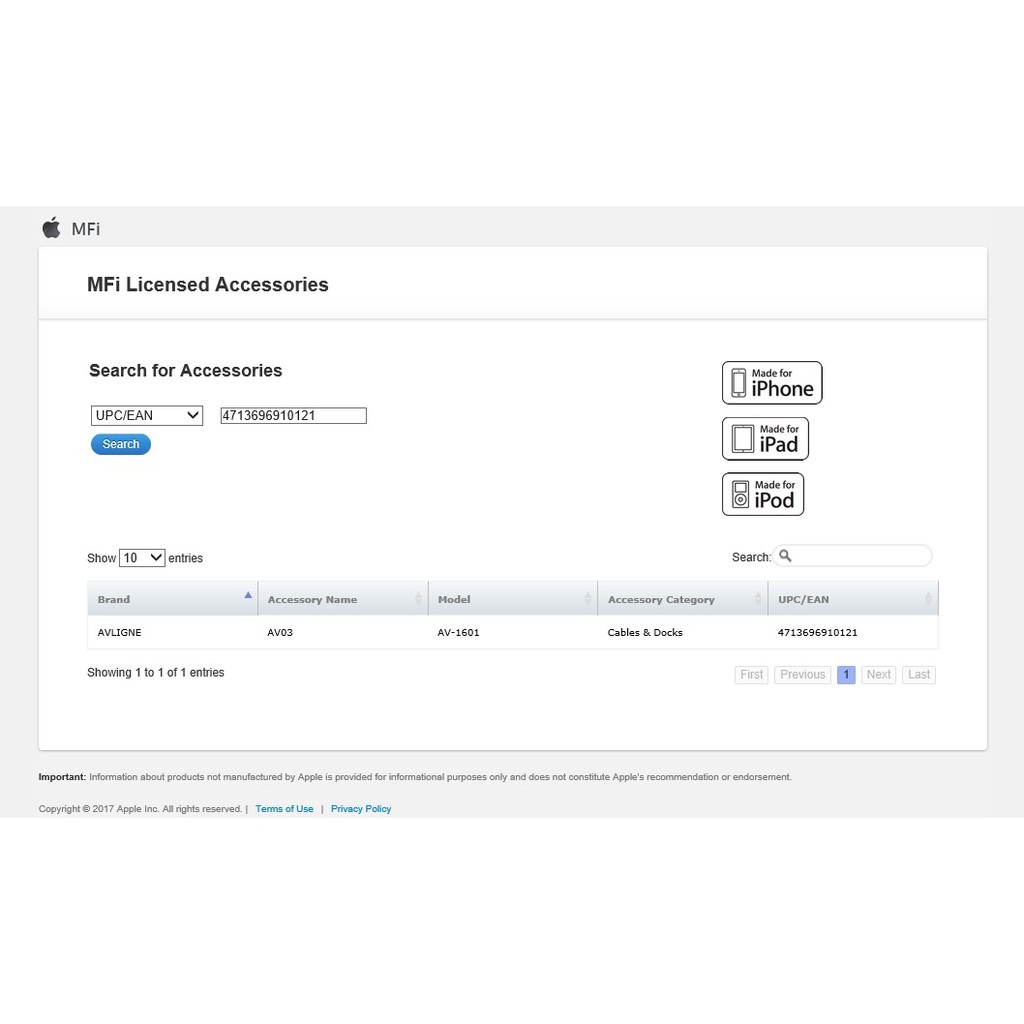
Task: Click the Apple logo icon
Action: click(x=51, y=228)
